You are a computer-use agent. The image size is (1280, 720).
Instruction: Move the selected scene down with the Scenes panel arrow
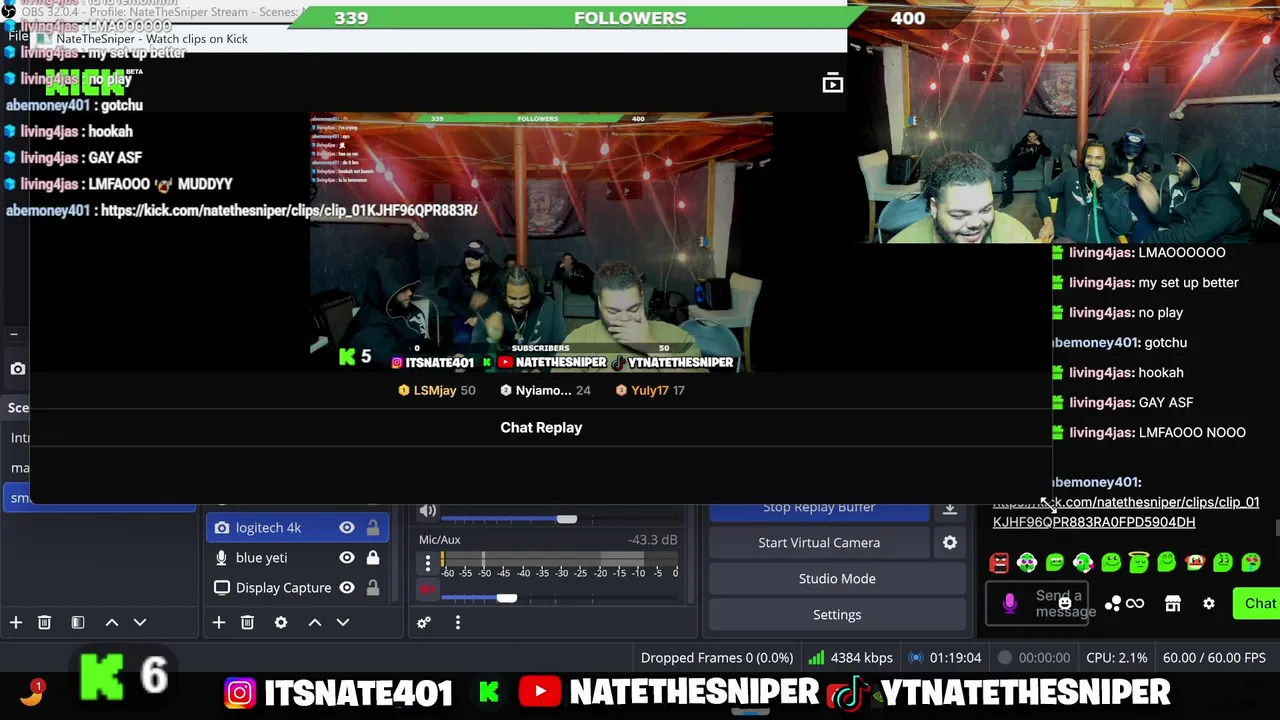tap(140, 622)
